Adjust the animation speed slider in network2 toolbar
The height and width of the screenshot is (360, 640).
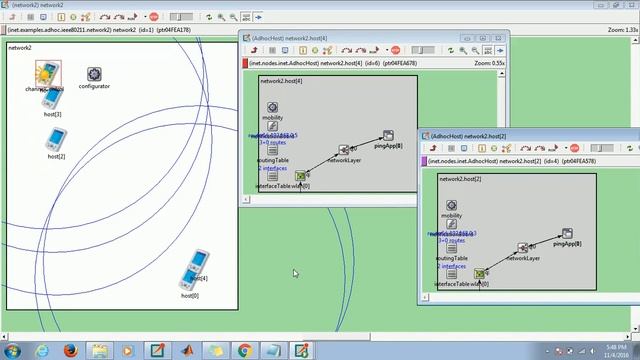181,17
